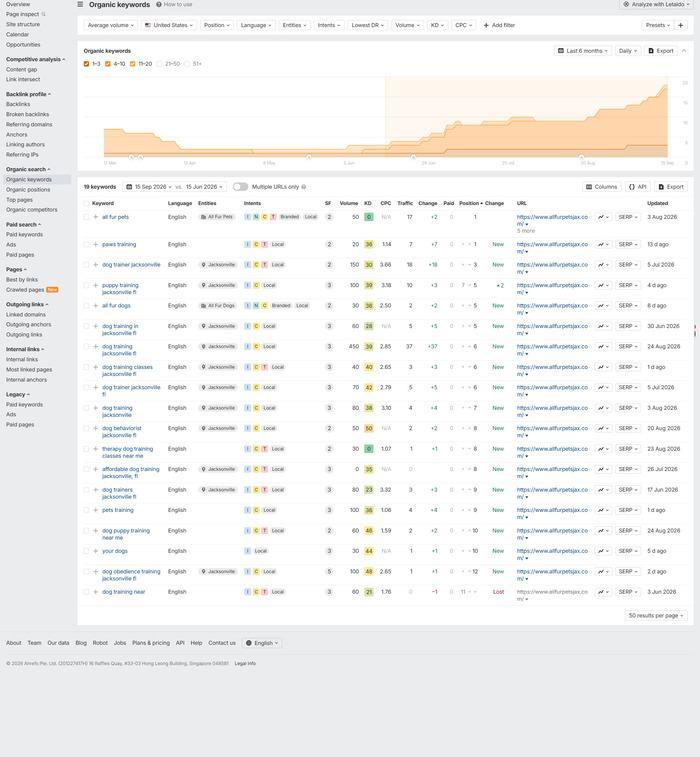The height and width of the screenshot is (757, 700).
Task: Open the United States country dropdown
Action: coord(169,25)
